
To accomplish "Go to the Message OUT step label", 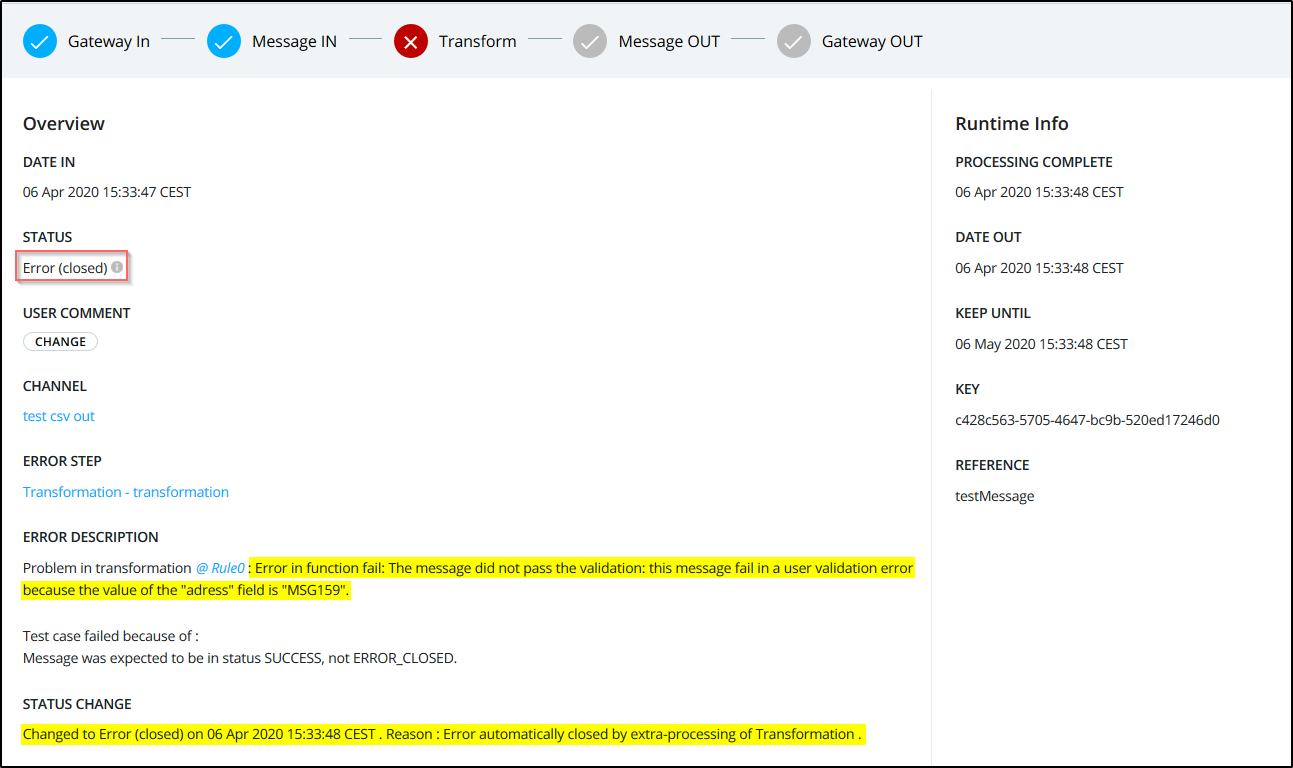I will click(669, 42).
